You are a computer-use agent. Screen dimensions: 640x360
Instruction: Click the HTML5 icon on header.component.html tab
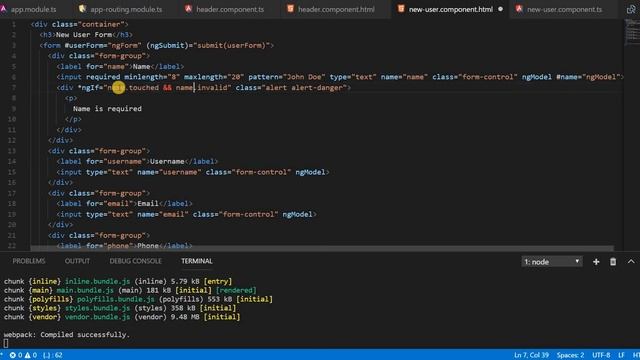290,9
